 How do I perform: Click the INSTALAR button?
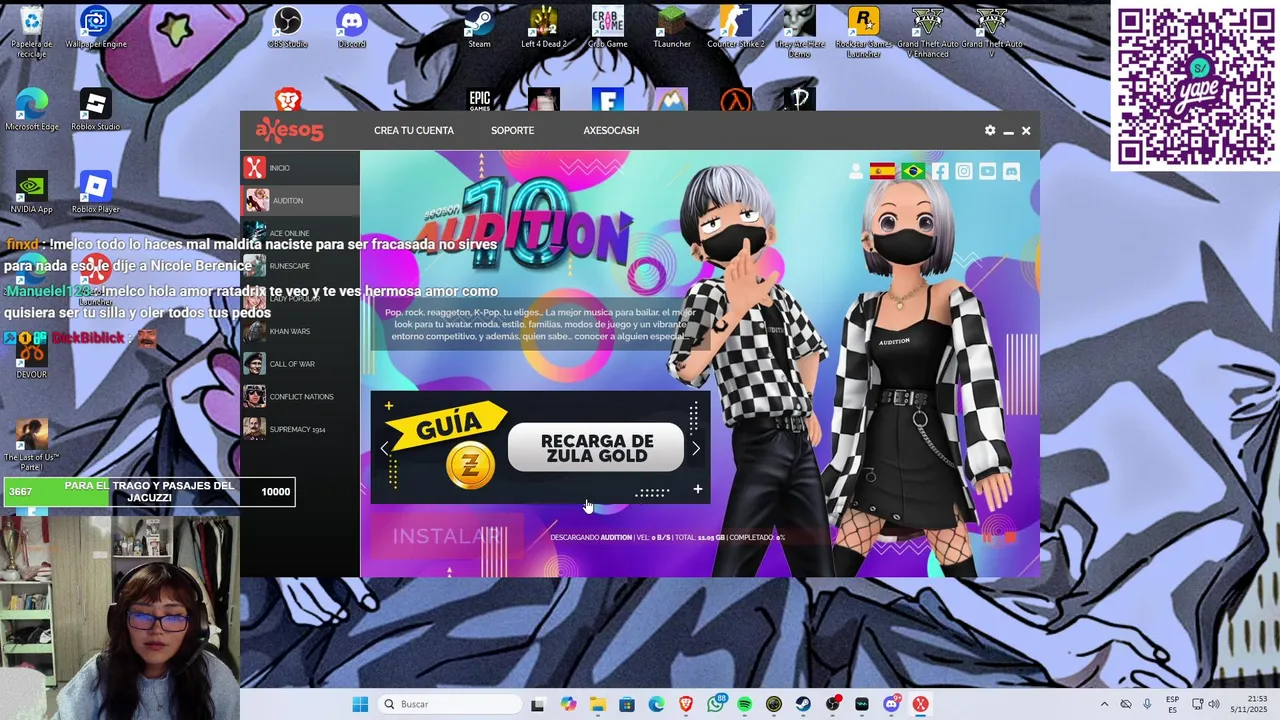446,537
